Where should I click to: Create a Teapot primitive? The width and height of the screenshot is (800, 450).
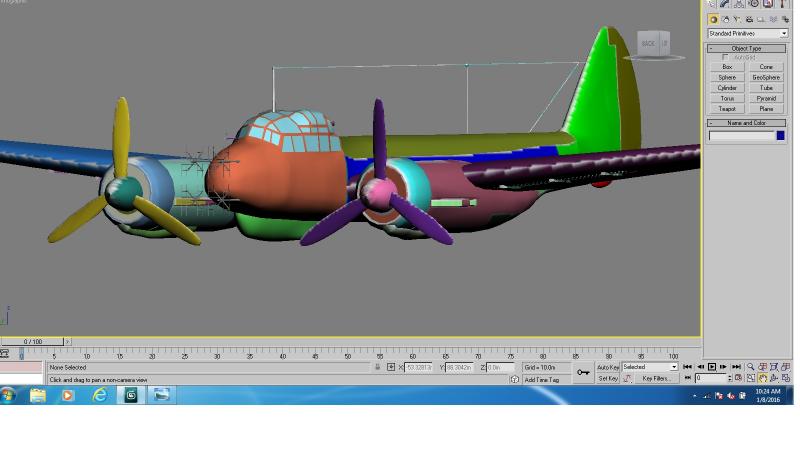tap(727, 109)
